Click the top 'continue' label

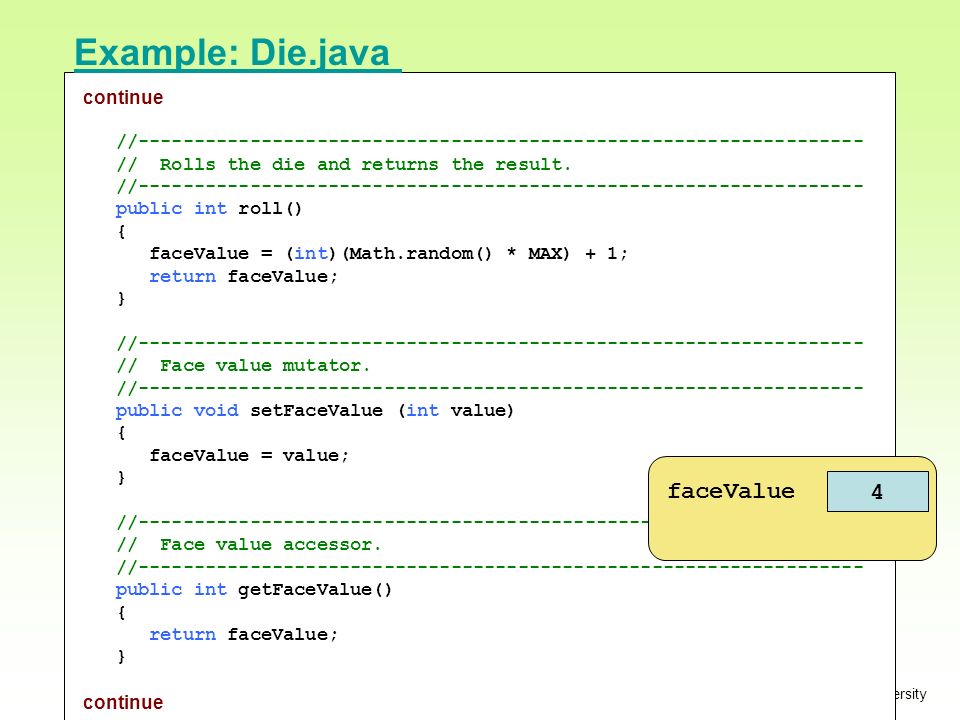pyautogui.click(x=123, y=97)
